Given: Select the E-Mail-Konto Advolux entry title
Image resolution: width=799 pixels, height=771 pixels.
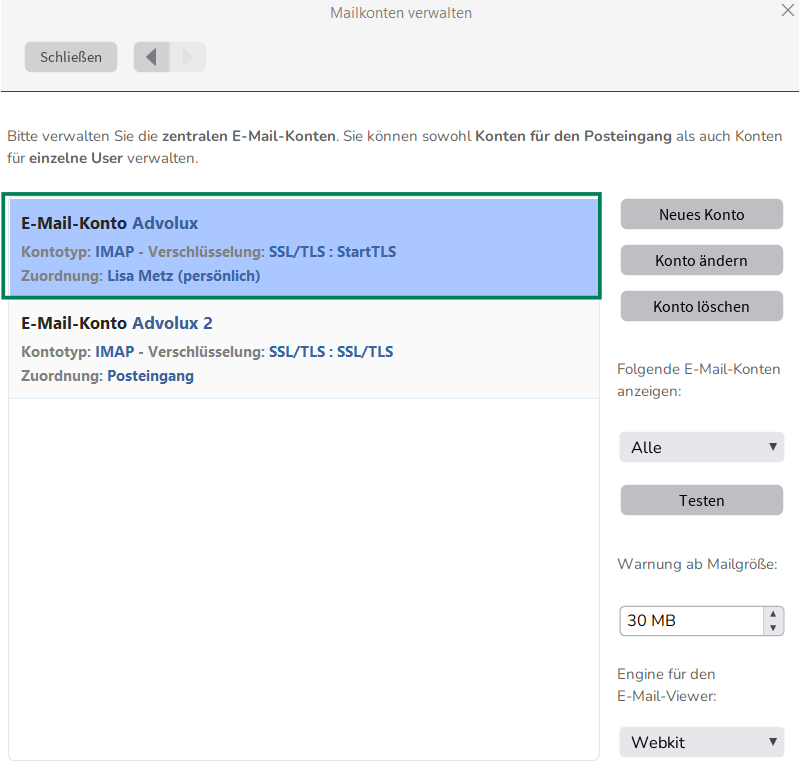Looking at the screenshot, I should click(x=110, y=223).
